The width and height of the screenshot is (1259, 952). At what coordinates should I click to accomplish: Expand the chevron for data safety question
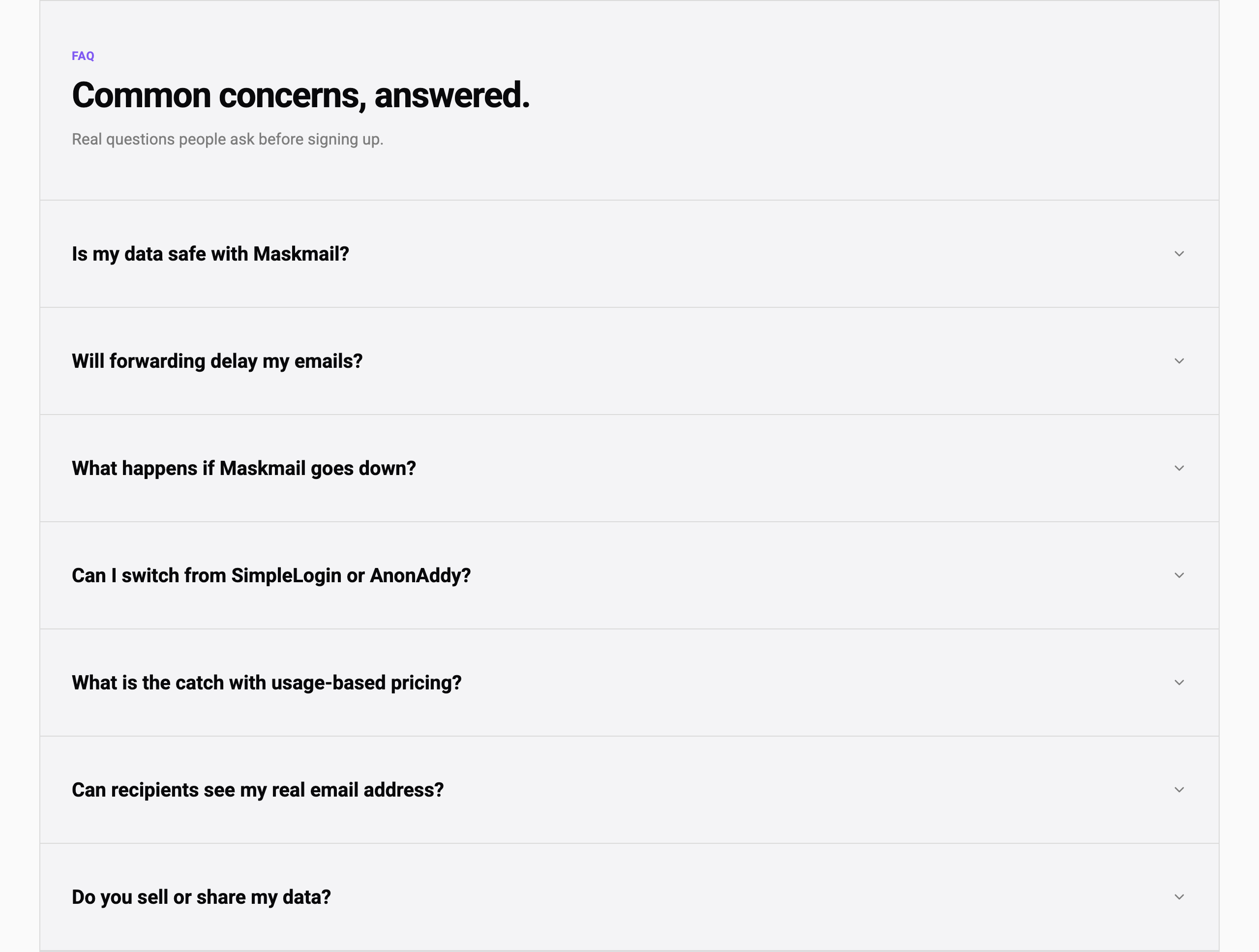1179,254
